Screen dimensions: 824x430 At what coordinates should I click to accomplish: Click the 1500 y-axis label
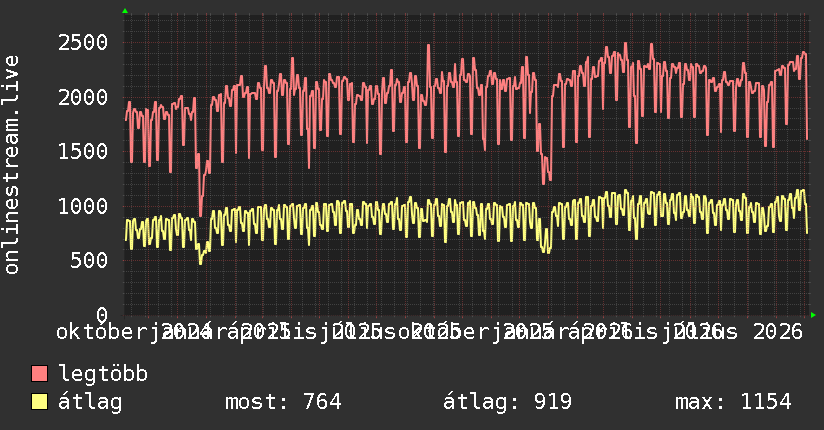(83, 151)
